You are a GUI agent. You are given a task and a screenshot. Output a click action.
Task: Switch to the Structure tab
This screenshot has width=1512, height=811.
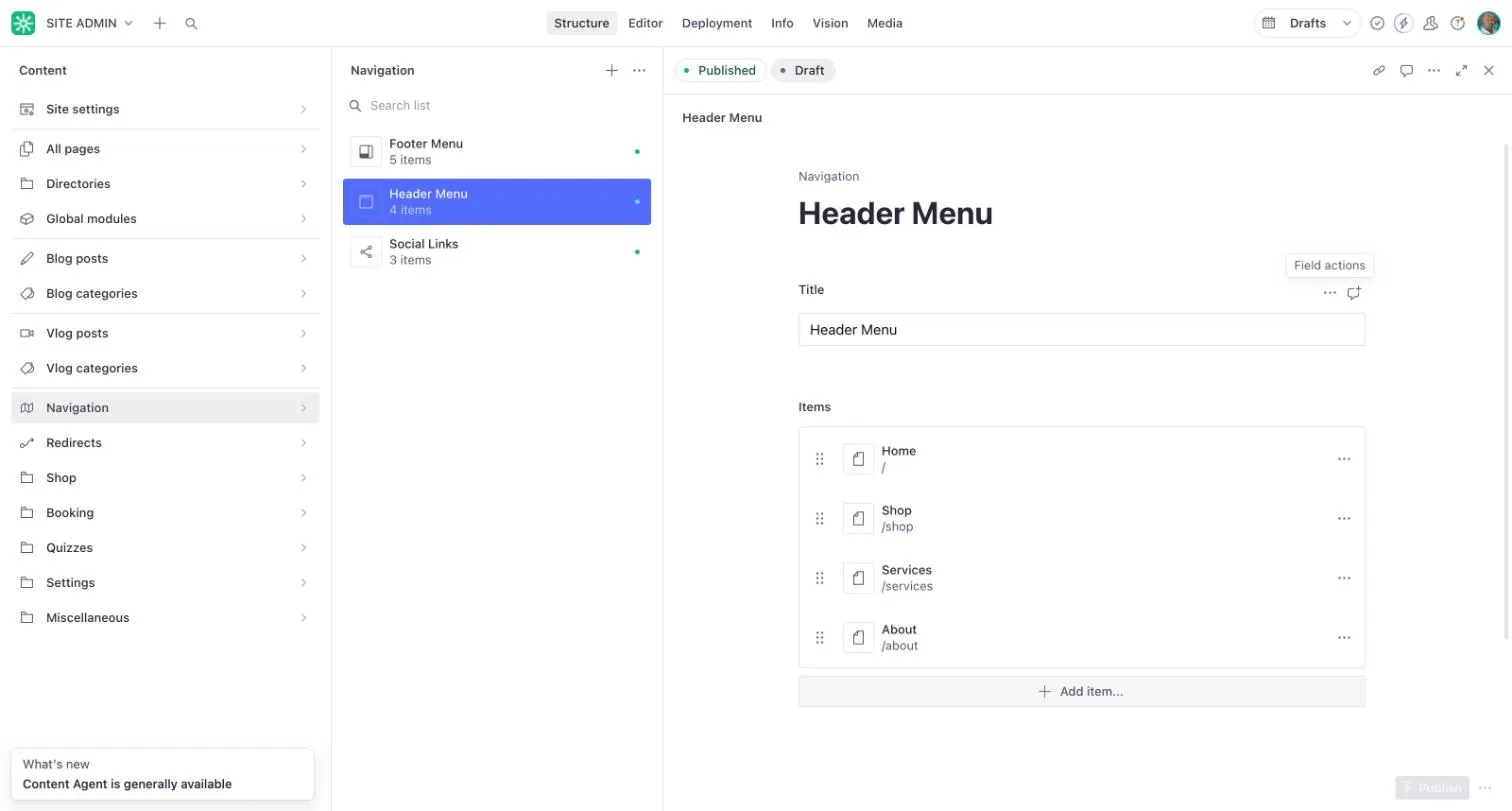(x=581, y=23)
